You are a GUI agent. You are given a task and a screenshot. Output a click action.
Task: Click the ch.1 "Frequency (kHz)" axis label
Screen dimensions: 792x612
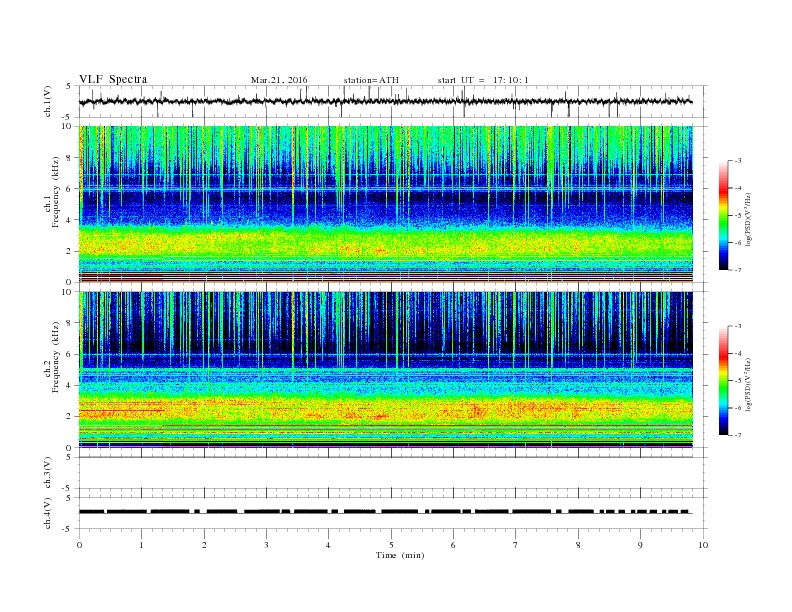[x=56, y=192]
